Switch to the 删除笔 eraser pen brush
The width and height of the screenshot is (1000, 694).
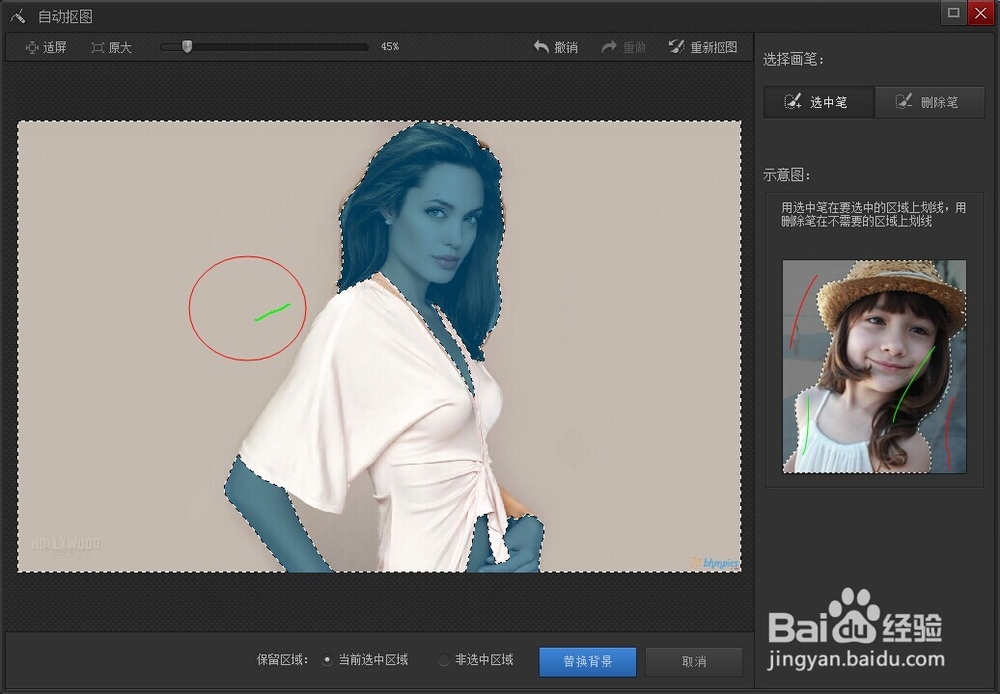(930, 102)
